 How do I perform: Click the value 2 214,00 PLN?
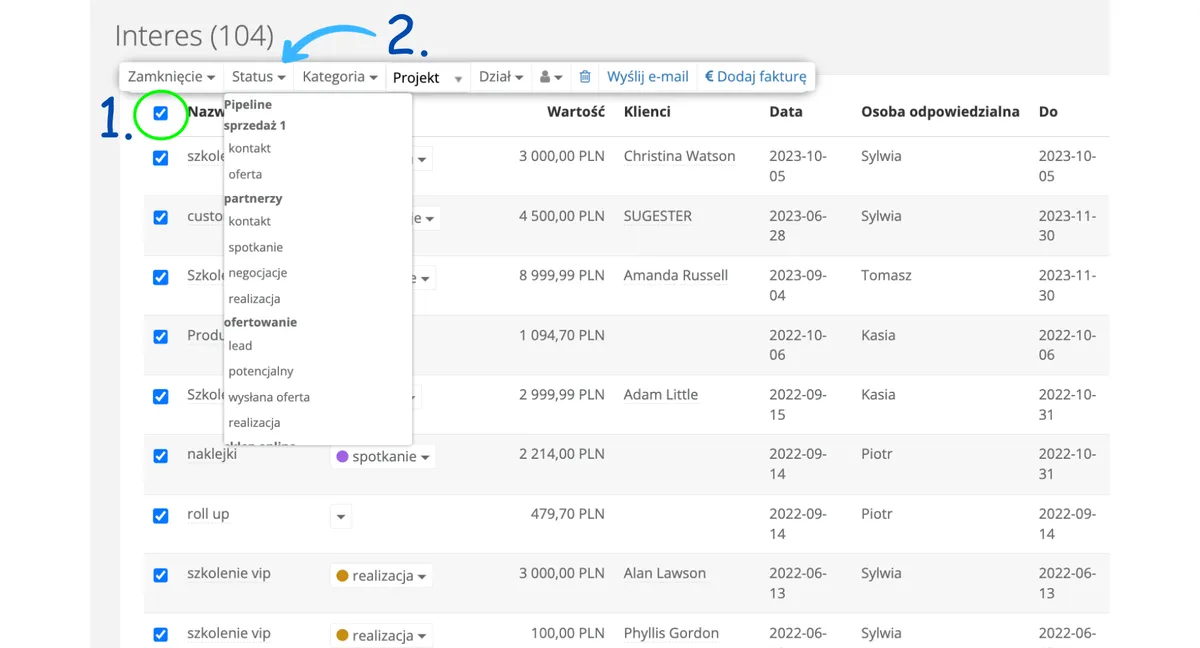562,455
